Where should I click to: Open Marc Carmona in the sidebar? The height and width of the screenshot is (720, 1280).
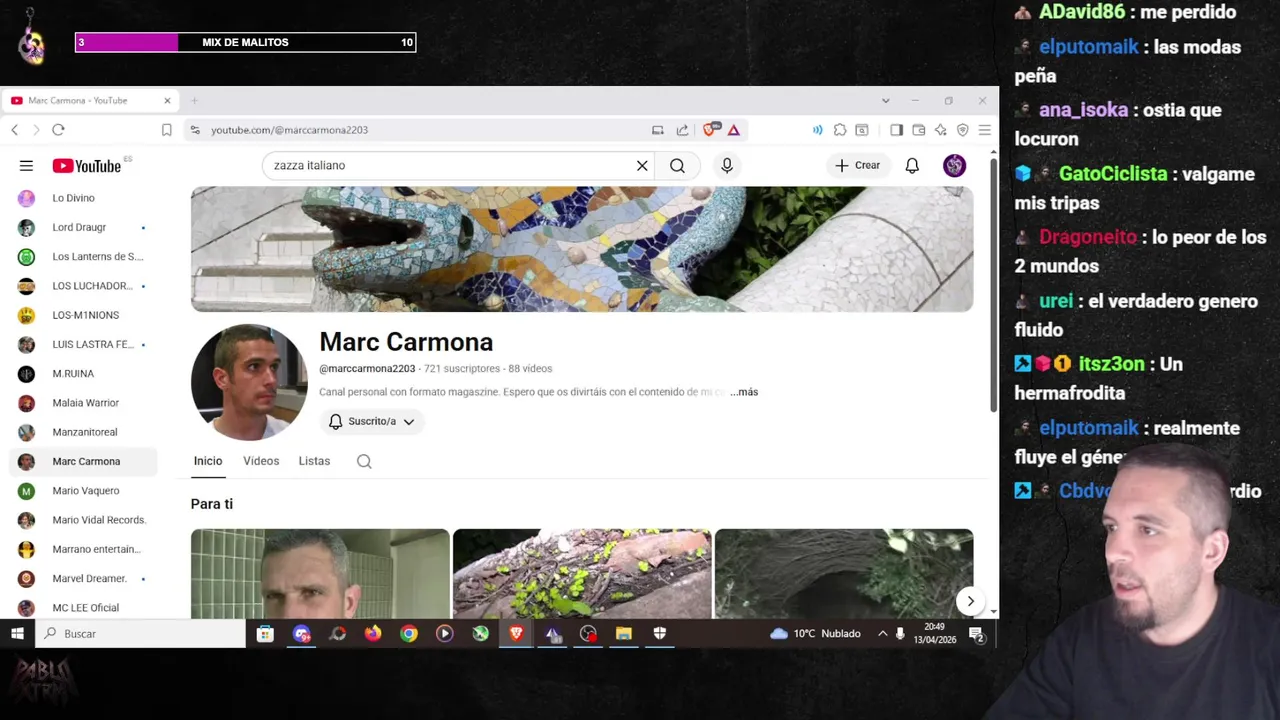82,461
